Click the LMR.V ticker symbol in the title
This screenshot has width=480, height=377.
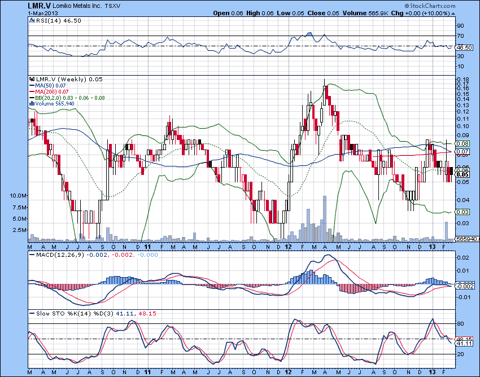38,6
